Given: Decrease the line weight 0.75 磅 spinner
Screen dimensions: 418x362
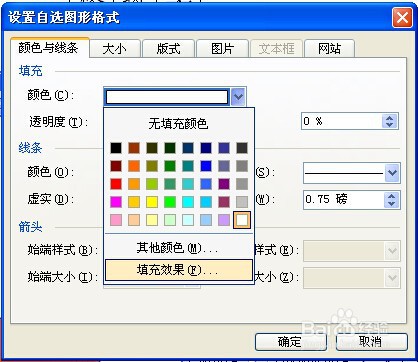Looking at the screenshot, I should (x=391, y=203).
